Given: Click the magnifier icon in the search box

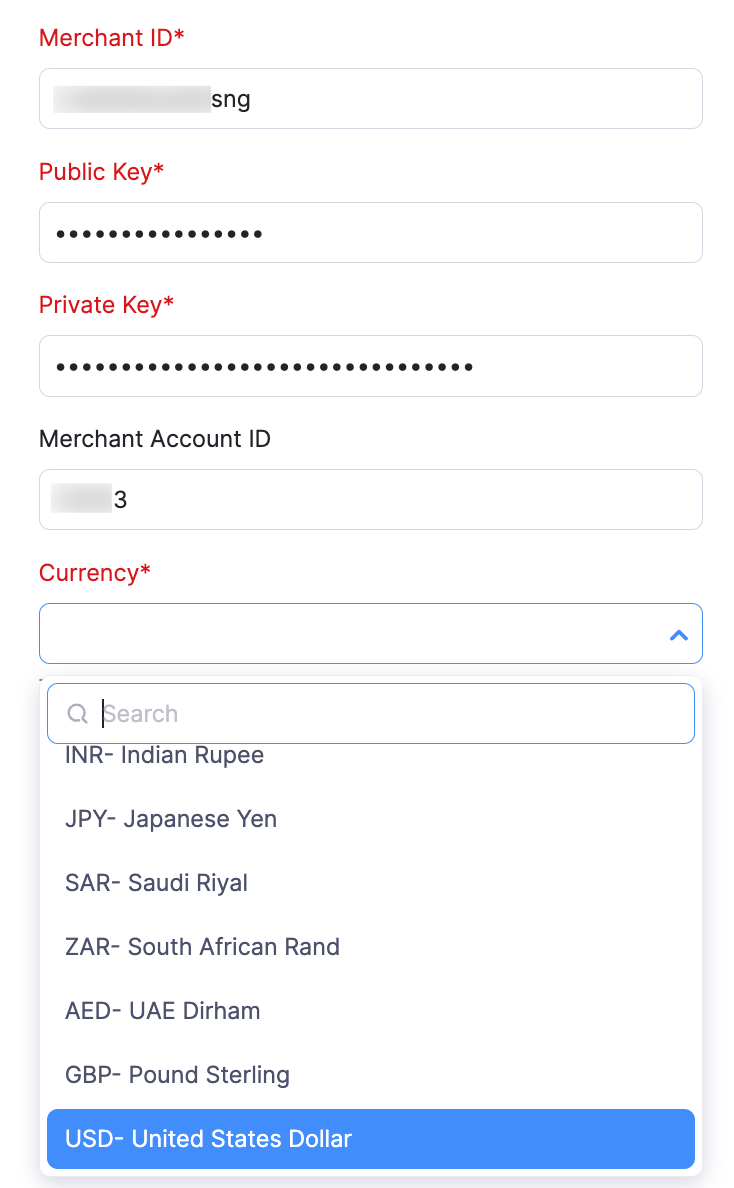Looking at the screenshot, I should click(77, 714).
